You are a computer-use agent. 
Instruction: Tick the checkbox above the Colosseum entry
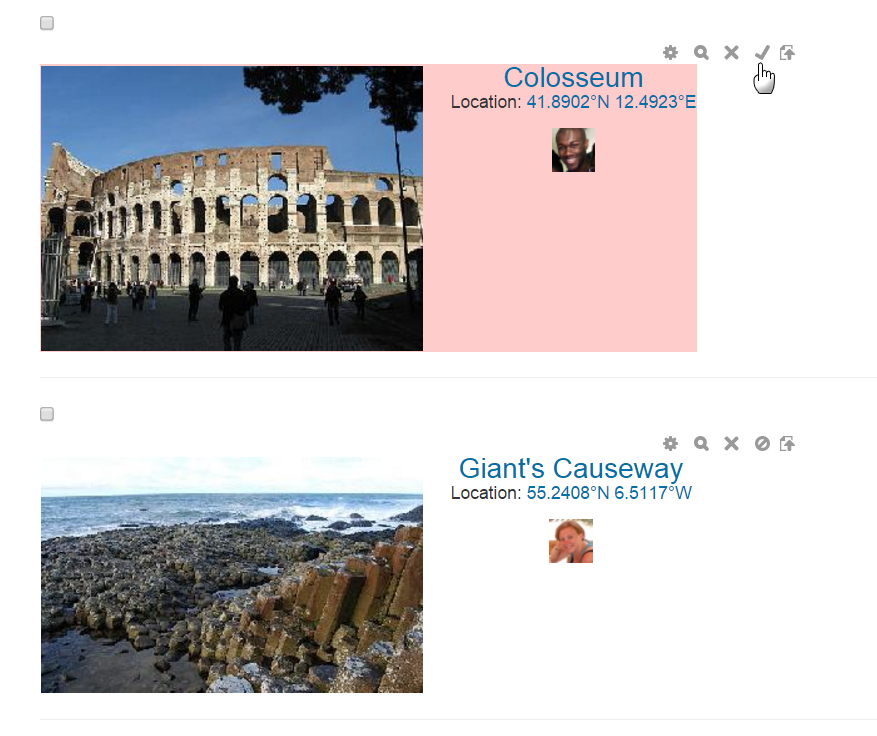point(47,23)
